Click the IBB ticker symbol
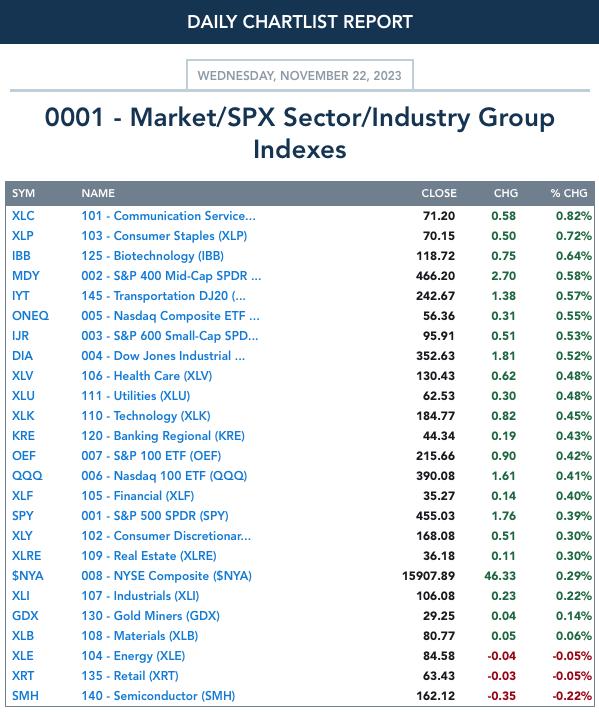The image size is (599, 712). 21,256
